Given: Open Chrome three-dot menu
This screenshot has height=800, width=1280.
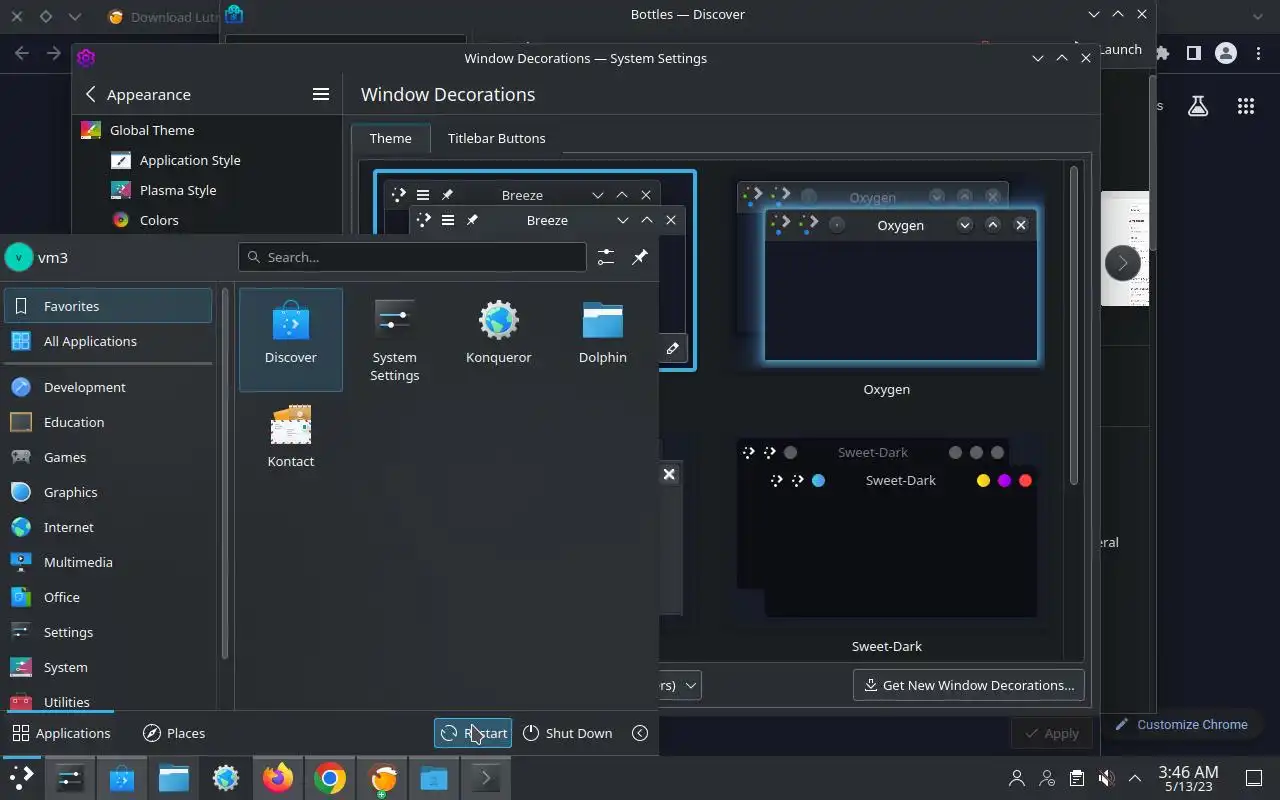Looking at the screenshot, I should pos(1258,53).
